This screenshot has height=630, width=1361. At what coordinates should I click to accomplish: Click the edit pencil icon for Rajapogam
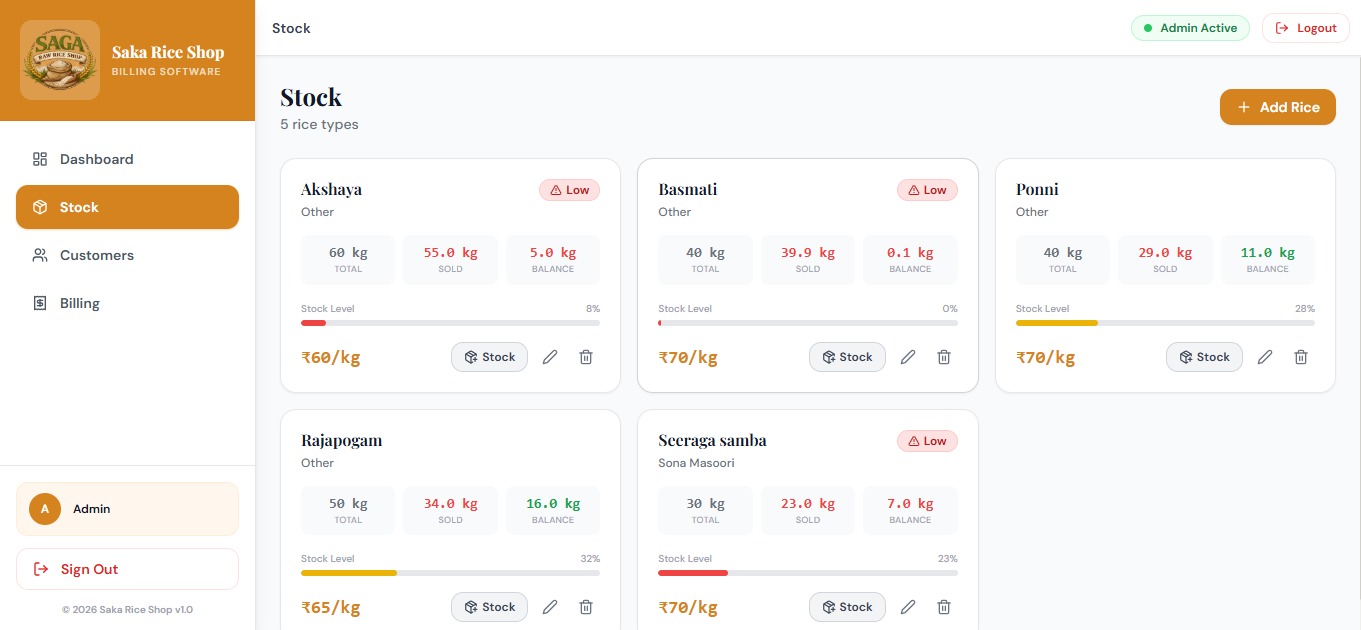coord(550,607)
